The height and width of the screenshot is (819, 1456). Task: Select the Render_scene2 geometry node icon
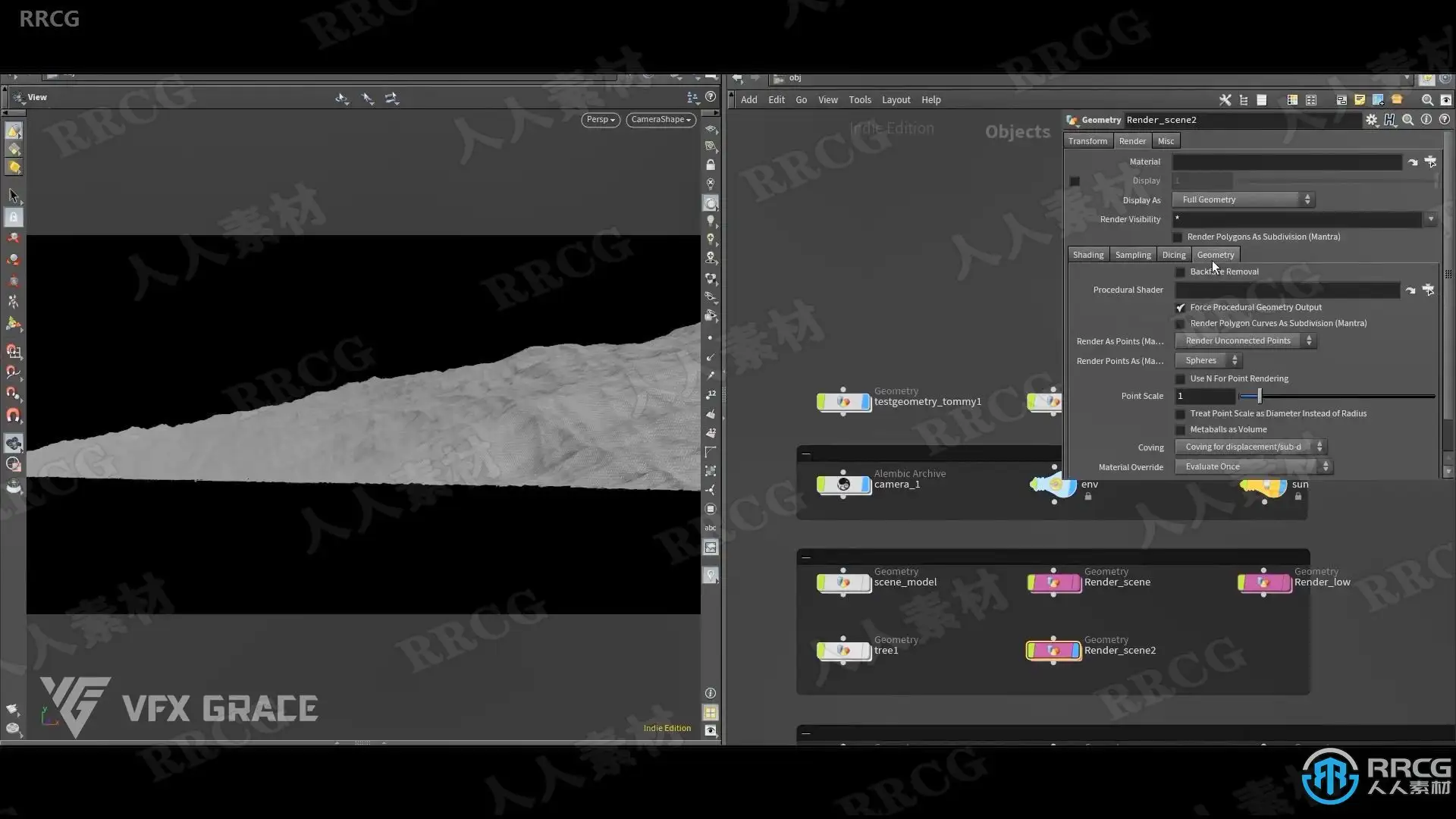coord(1053,651)
